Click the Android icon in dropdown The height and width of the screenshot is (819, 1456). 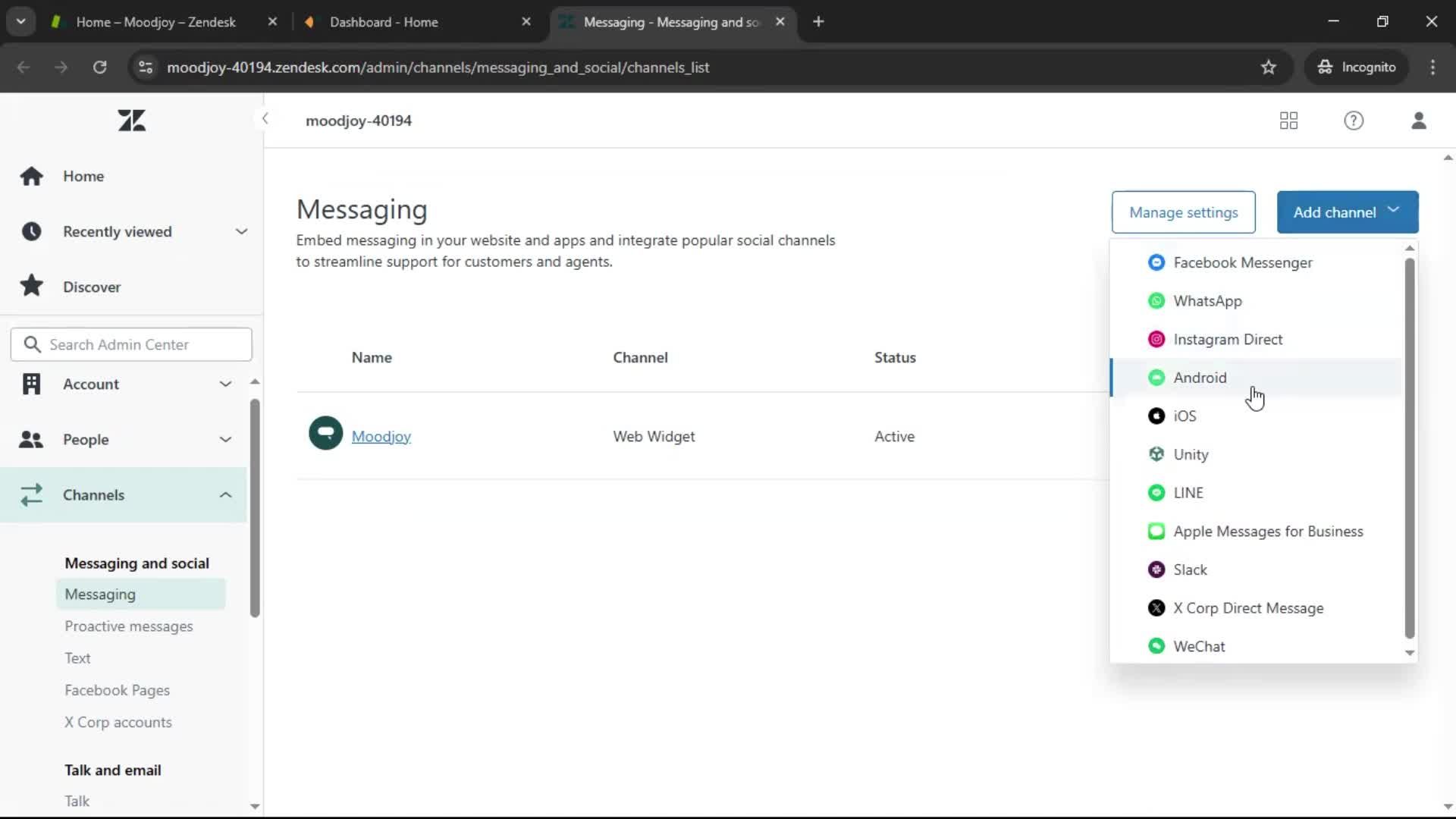[1156, 378]
